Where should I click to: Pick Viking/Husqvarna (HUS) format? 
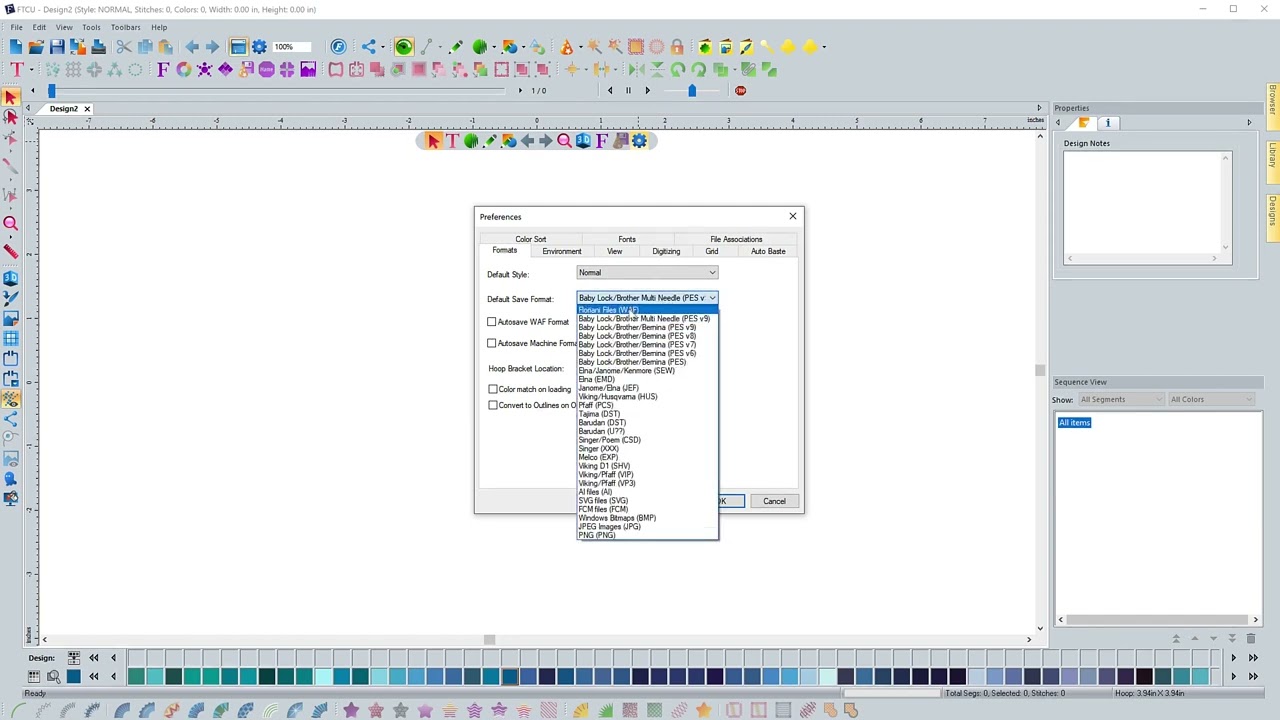pyautogui.click(x=647, y=397)
